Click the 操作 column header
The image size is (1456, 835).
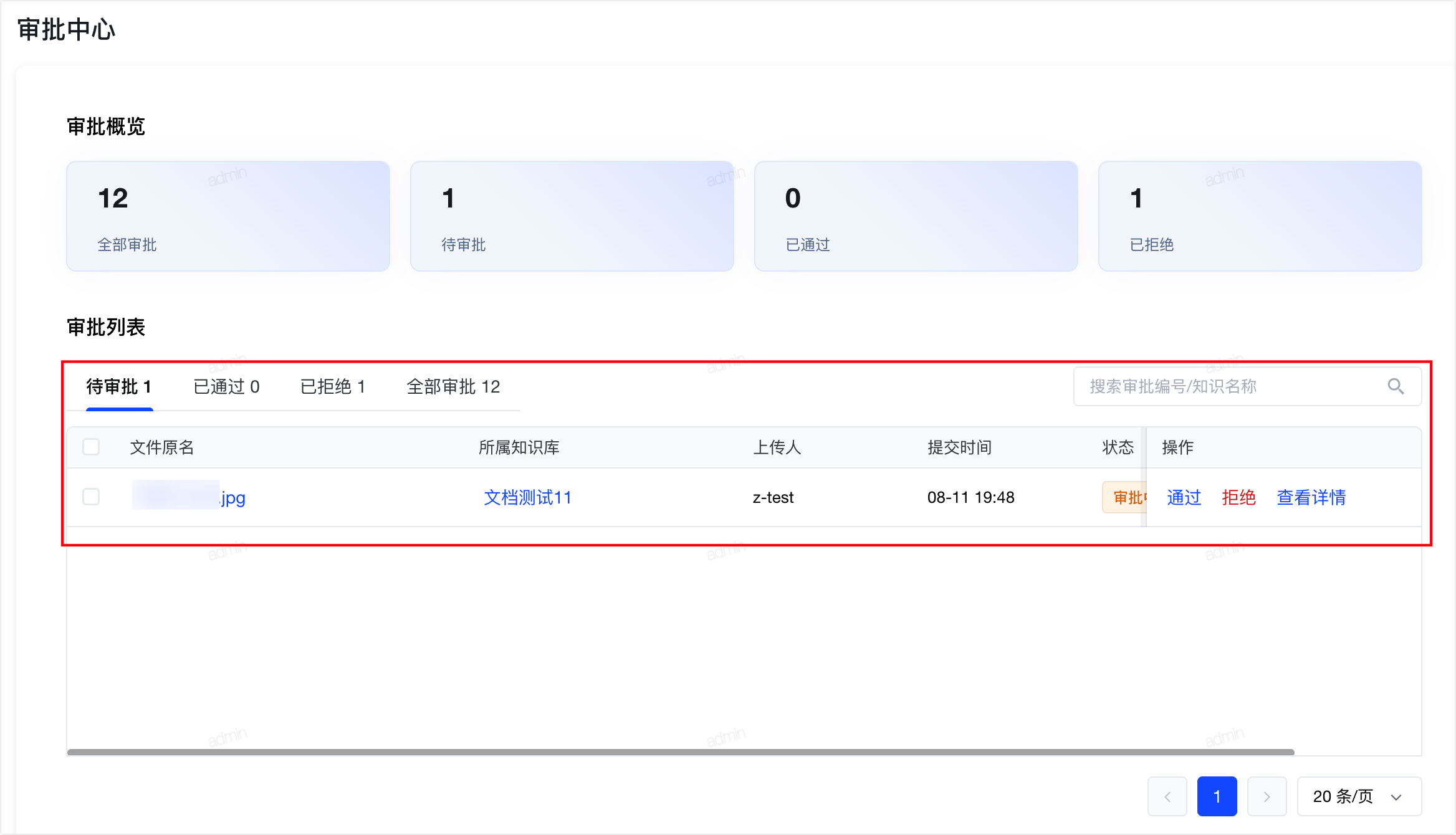pos(1178,447)
